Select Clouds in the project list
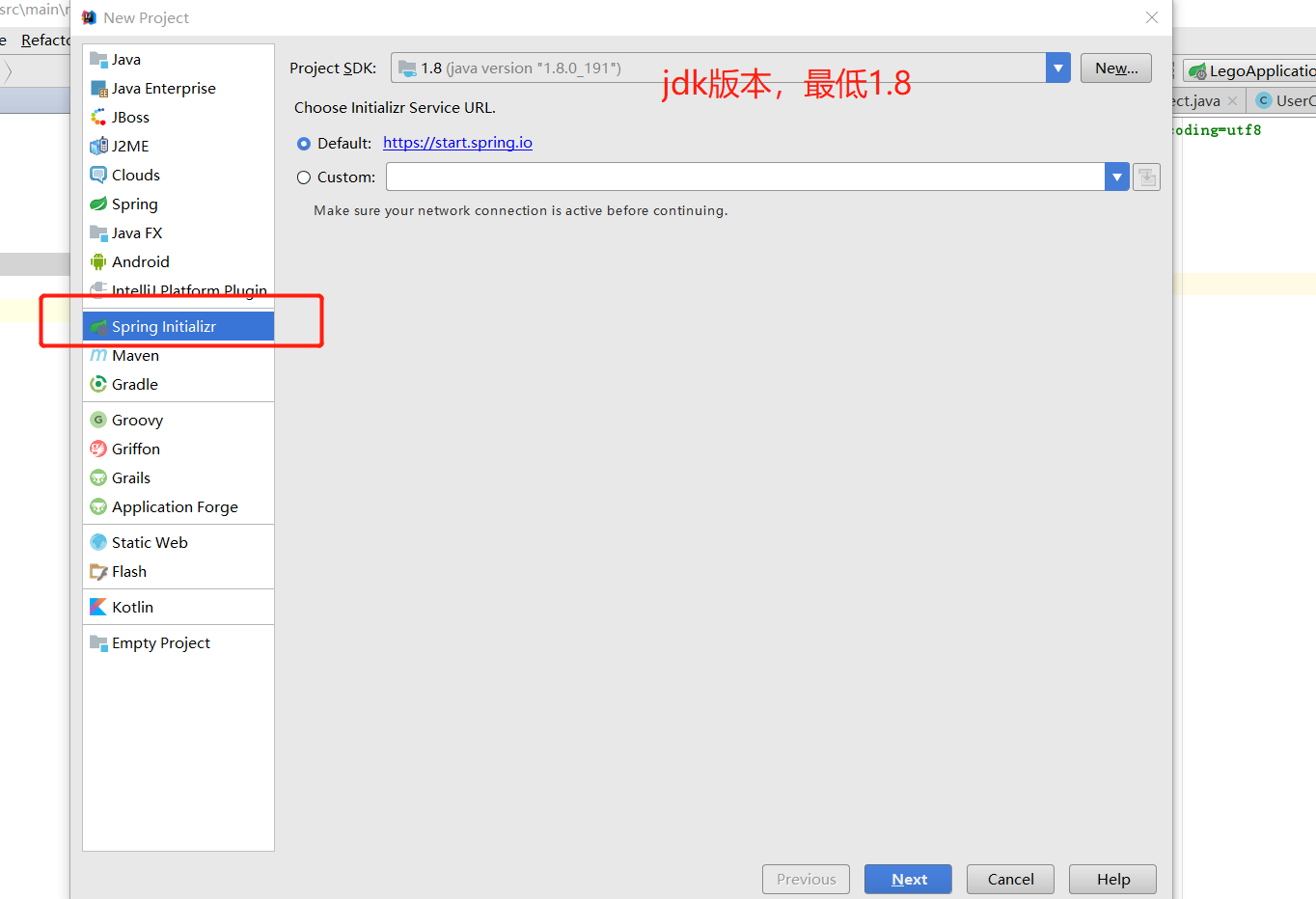This screenshot has width=1316, height=899. pos(136,176)
